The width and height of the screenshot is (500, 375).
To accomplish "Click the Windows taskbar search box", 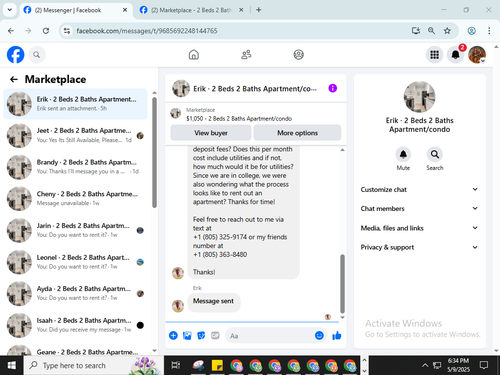I will pyautogui.click(x=94, y=365).
